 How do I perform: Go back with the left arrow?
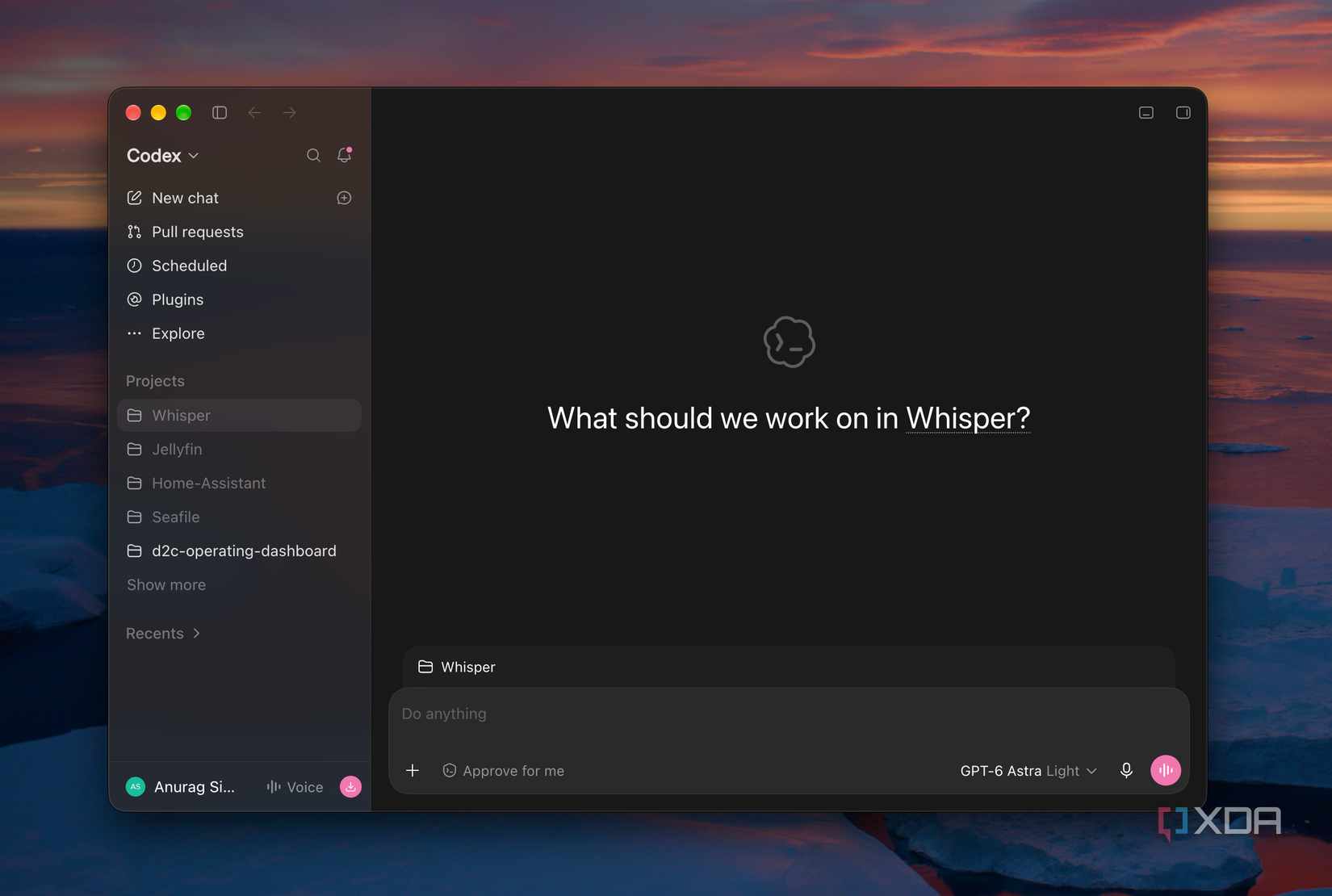click(x=254, y=113)
